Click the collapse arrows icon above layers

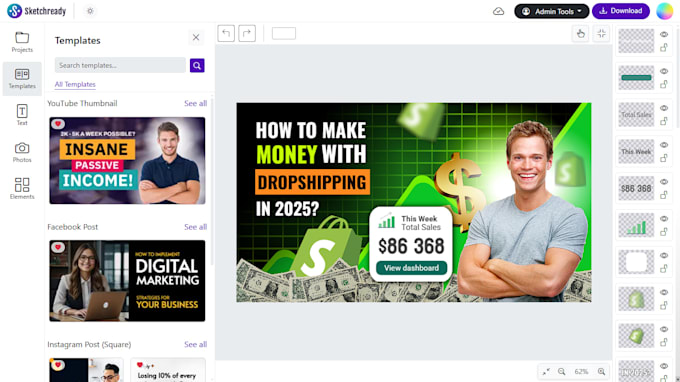(601, 34)
